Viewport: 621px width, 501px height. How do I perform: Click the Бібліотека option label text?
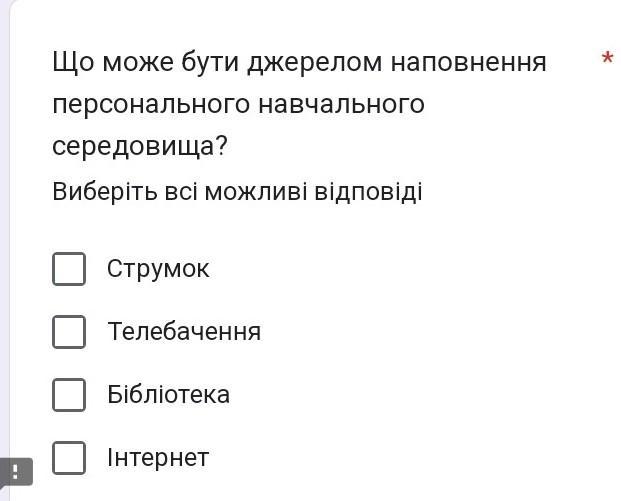coord(168,394)
